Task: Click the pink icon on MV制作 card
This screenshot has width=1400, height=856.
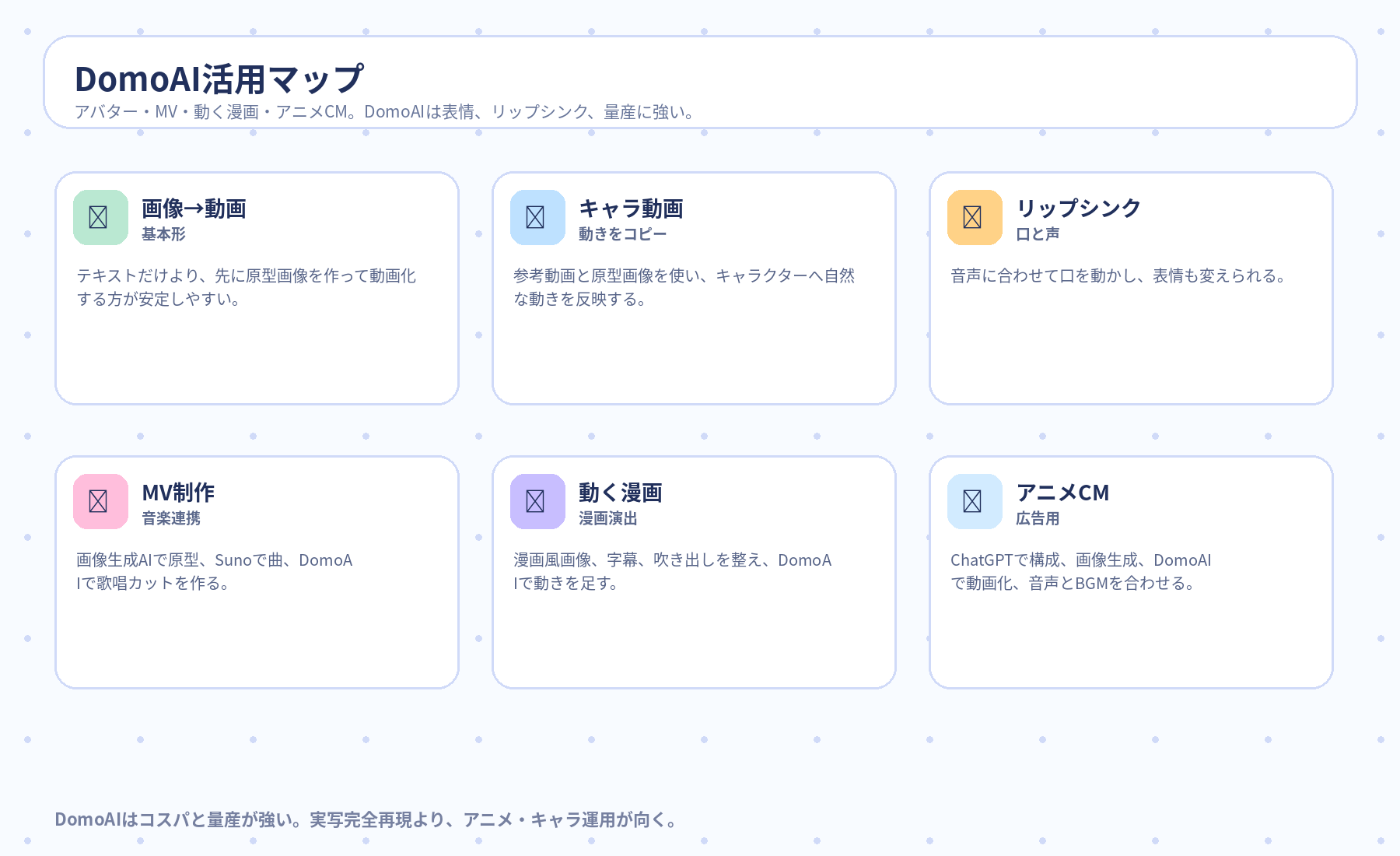Action: (x=100, y=501)
